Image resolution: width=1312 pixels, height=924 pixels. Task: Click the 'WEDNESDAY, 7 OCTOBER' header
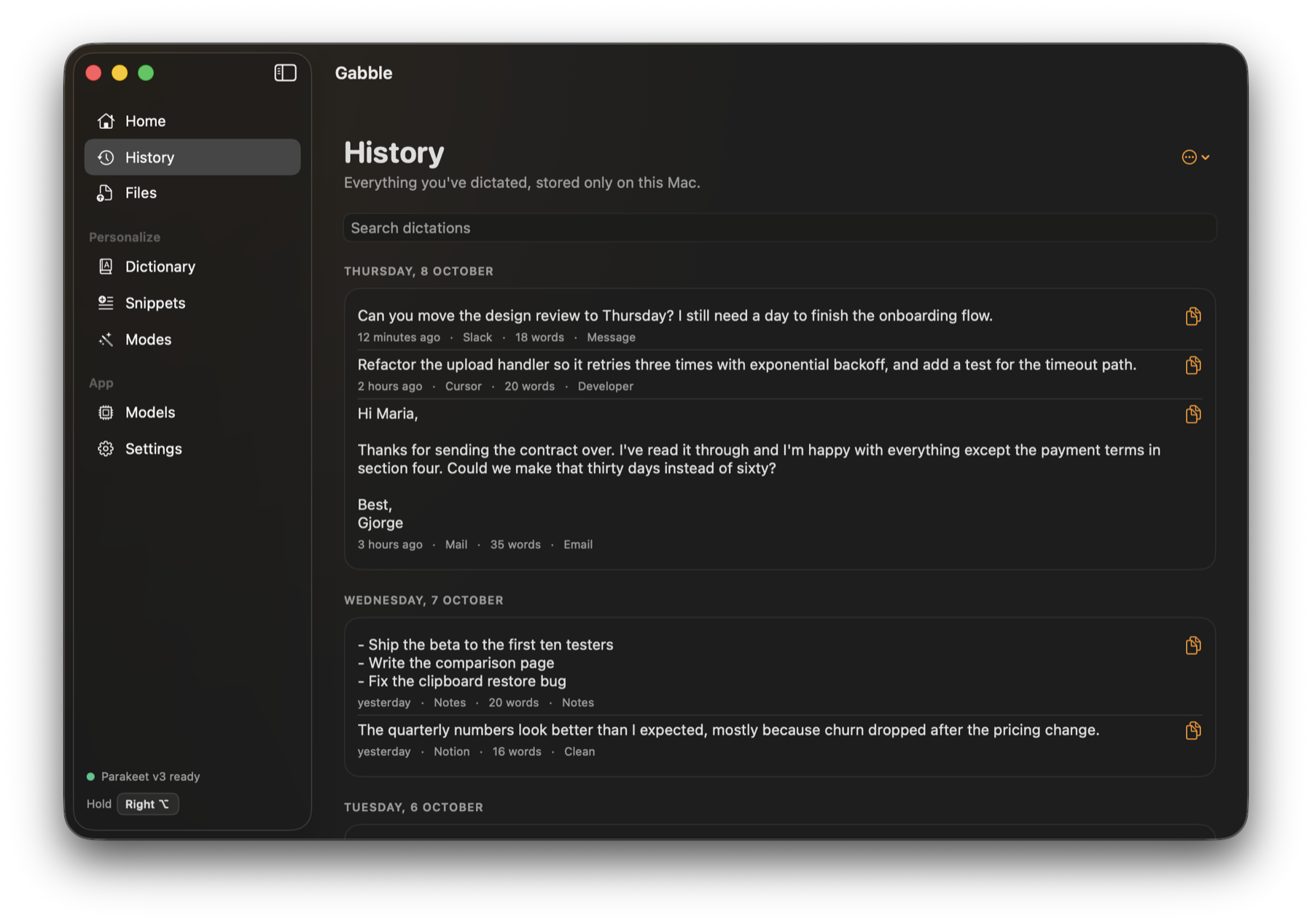424,600
